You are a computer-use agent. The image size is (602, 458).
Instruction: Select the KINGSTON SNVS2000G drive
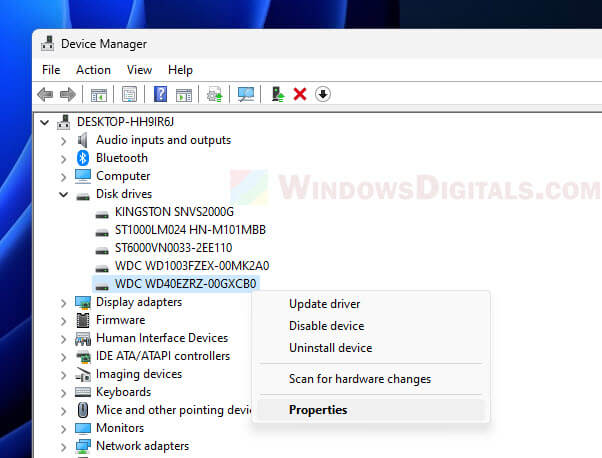click(x=174, y=212)
